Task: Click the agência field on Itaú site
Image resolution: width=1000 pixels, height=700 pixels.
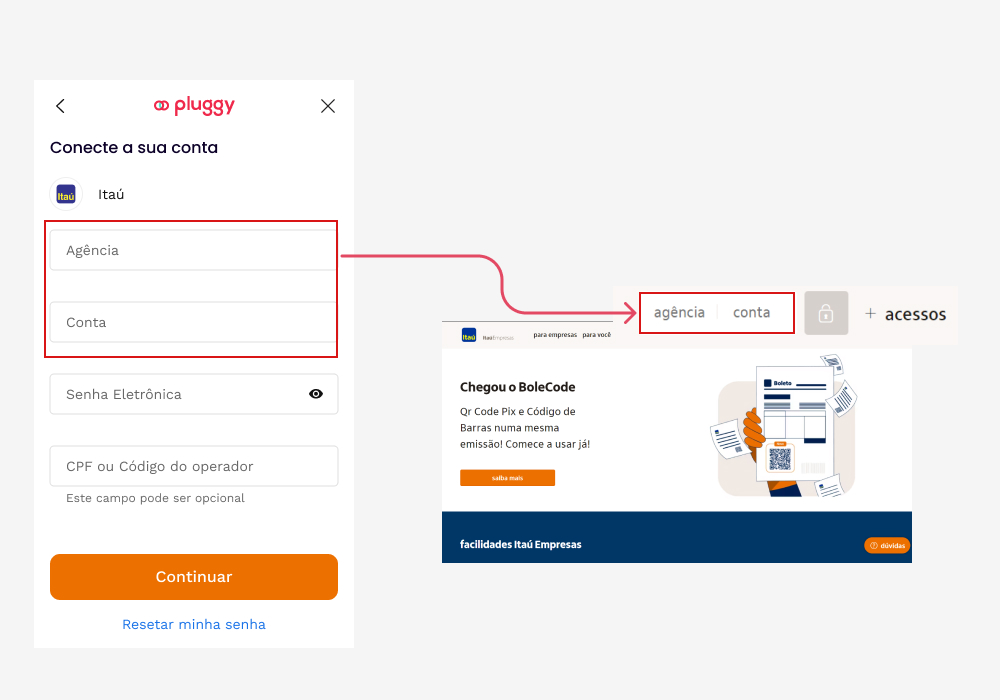Action: pyautogui.click(x=679, y=312)
